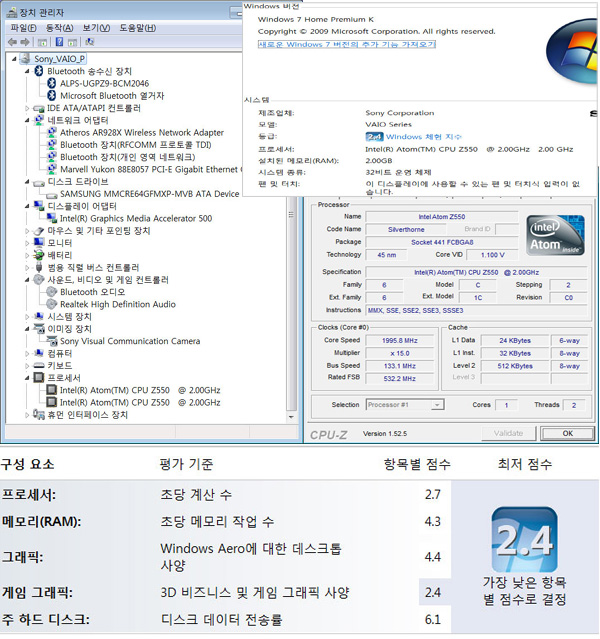The height and width of the screenshot is (639, 600).
Task: Click the Validate button in CPU-Z
Action: pyautogui.click(x=508, y=433)
